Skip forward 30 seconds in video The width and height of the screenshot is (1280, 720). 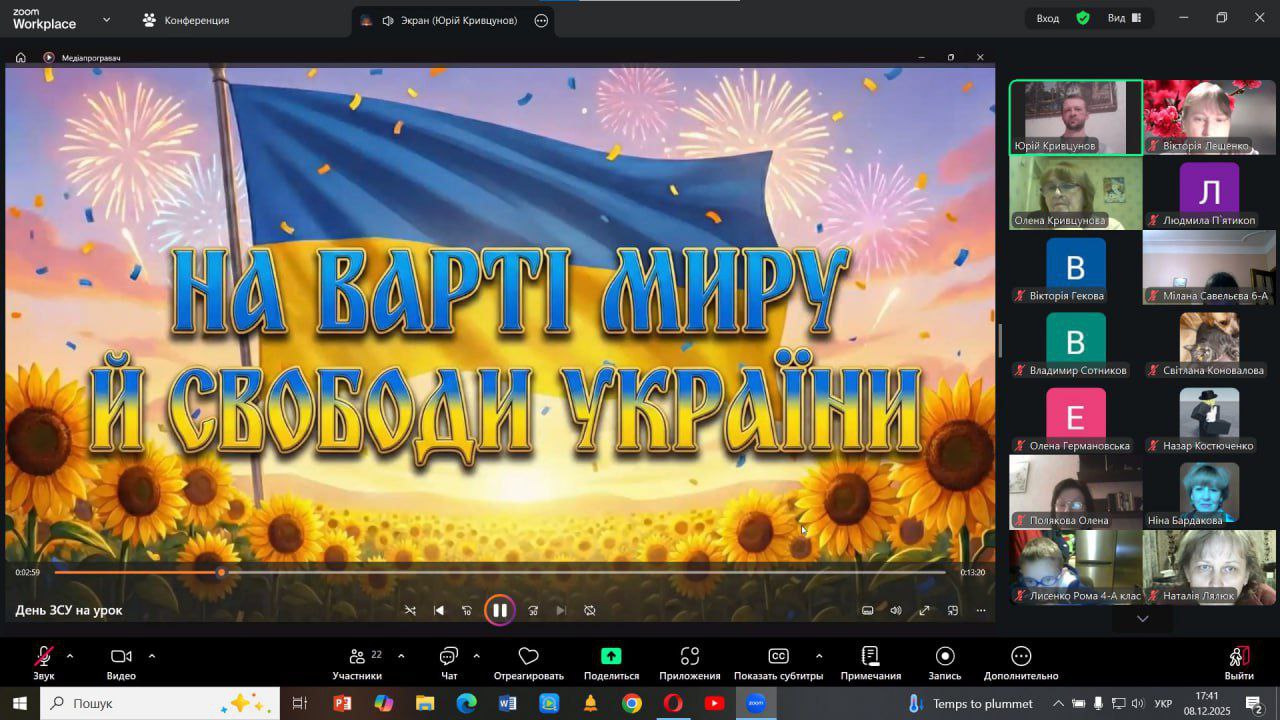pos(533,610)
